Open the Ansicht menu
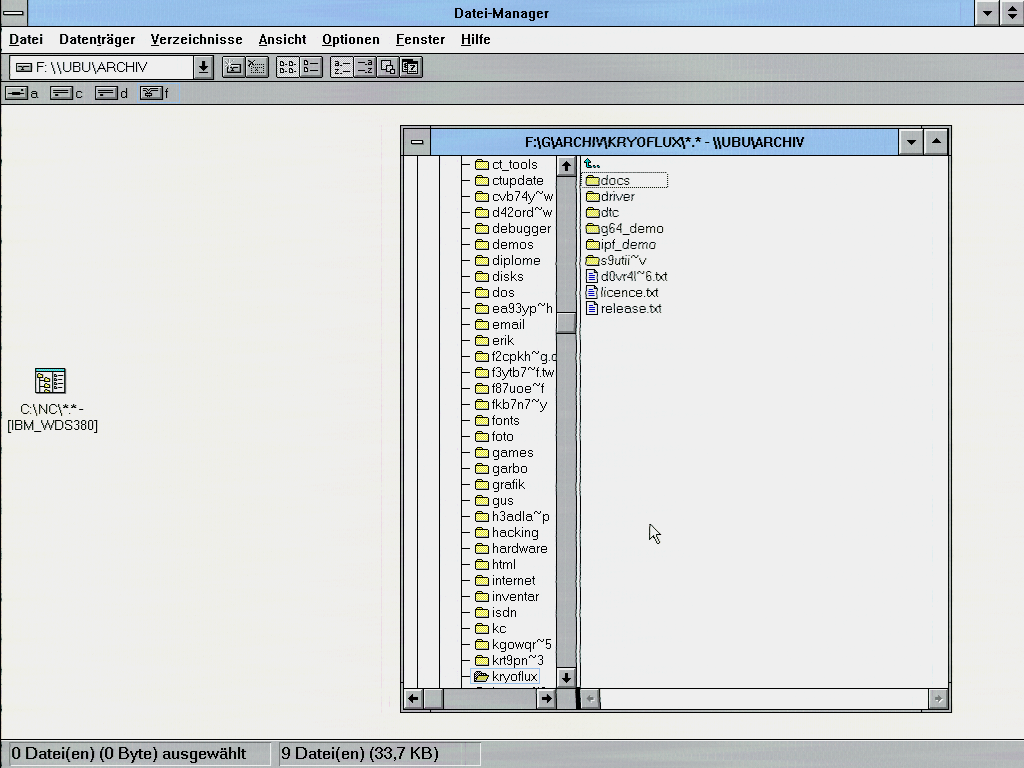This screenshot has width=1024, height=768. 282,39
